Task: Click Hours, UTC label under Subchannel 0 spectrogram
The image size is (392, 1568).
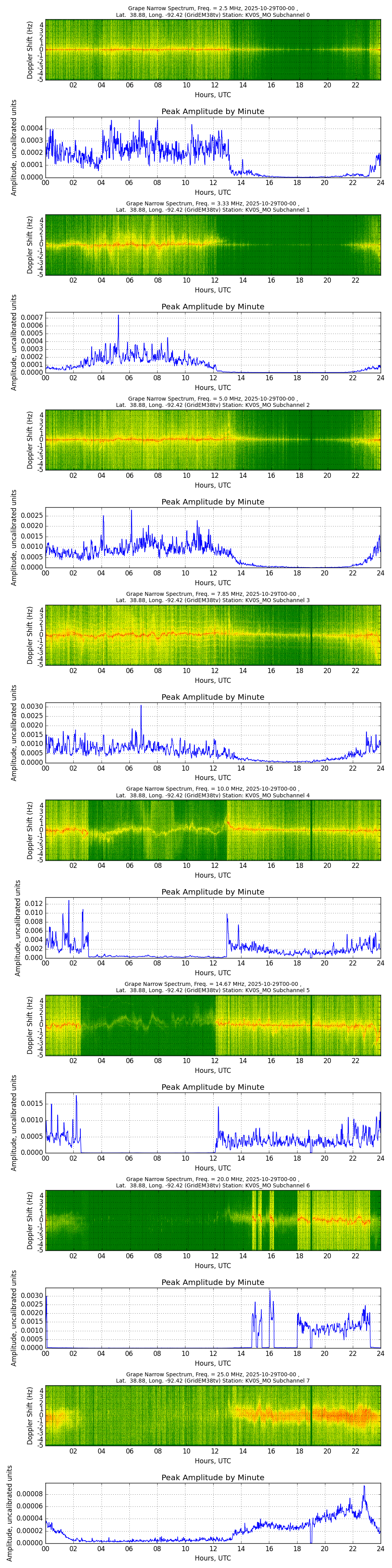Action: tap(213, 95)
